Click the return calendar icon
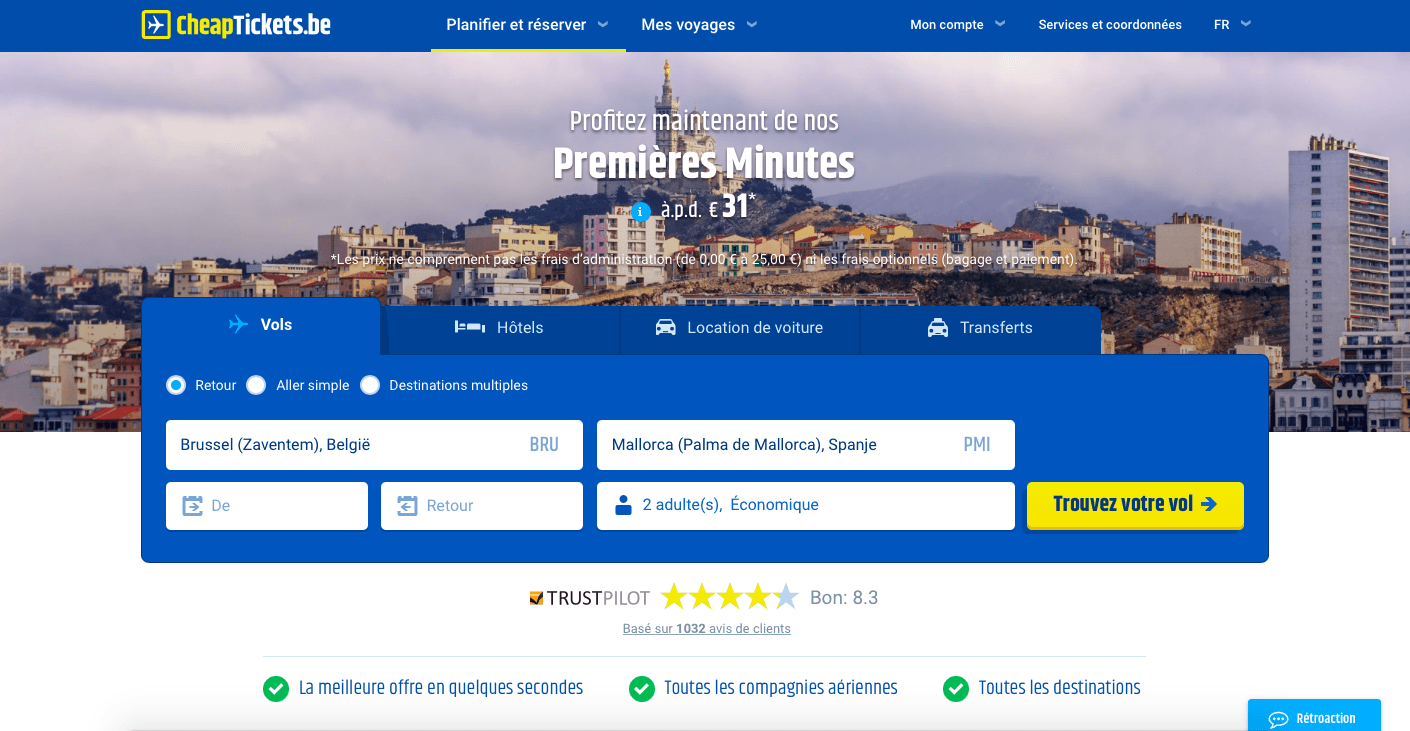Screen dimensions: 1410x731 pyautogui.click(x=407, y=506)
